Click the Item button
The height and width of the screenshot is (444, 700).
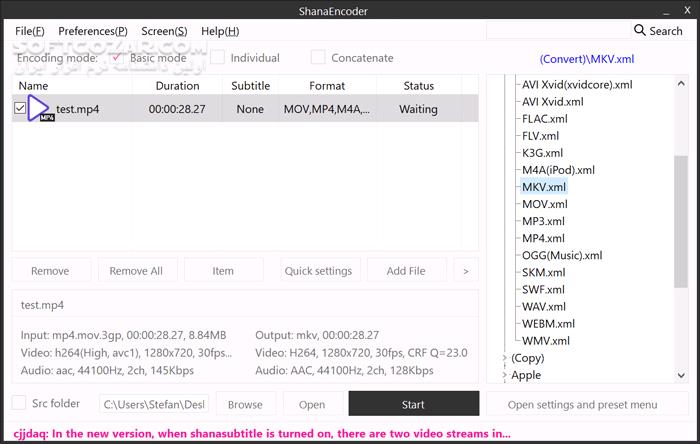(223, 270)
